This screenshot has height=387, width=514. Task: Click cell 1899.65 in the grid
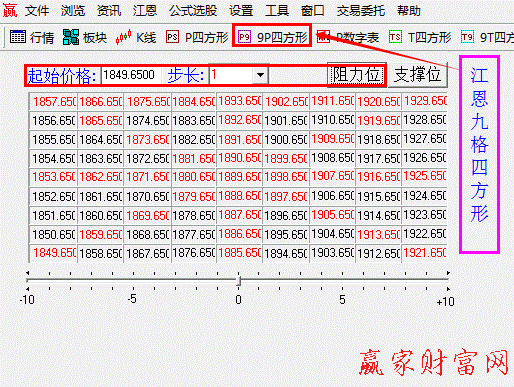tap(286, 159)
